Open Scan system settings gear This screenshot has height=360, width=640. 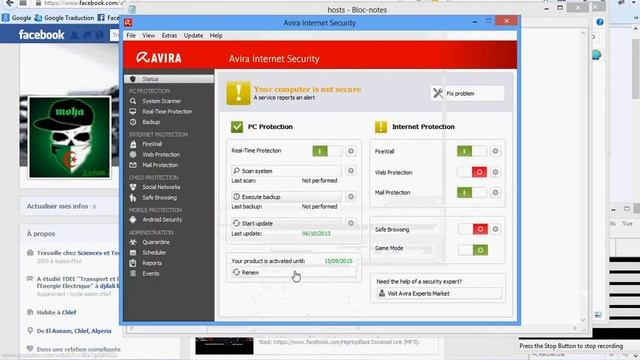point(351,171)
